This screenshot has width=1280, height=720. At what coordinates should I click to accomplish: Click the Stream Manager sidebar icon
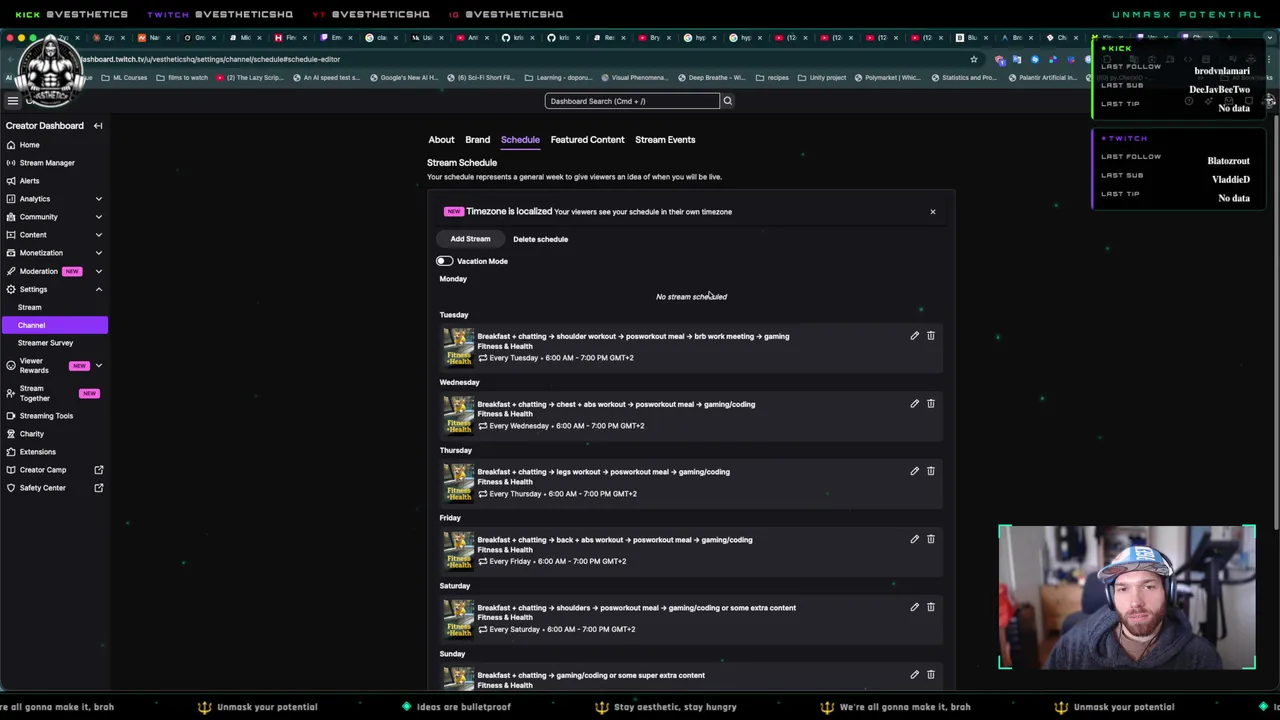point(11,163)
